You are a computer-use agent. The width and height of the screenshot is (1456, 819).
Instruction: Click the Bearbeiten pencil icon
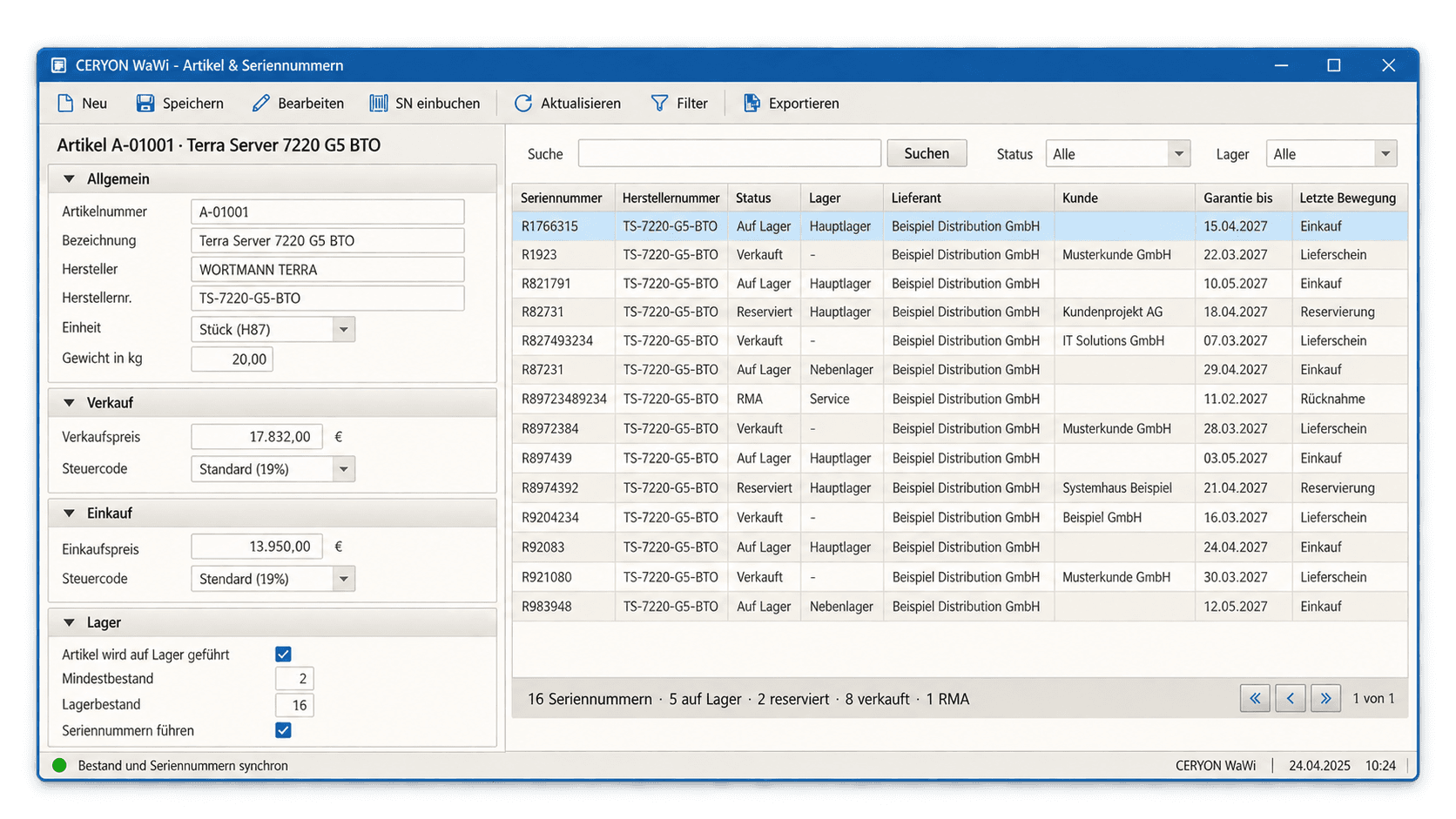click(x=260, y=104)
